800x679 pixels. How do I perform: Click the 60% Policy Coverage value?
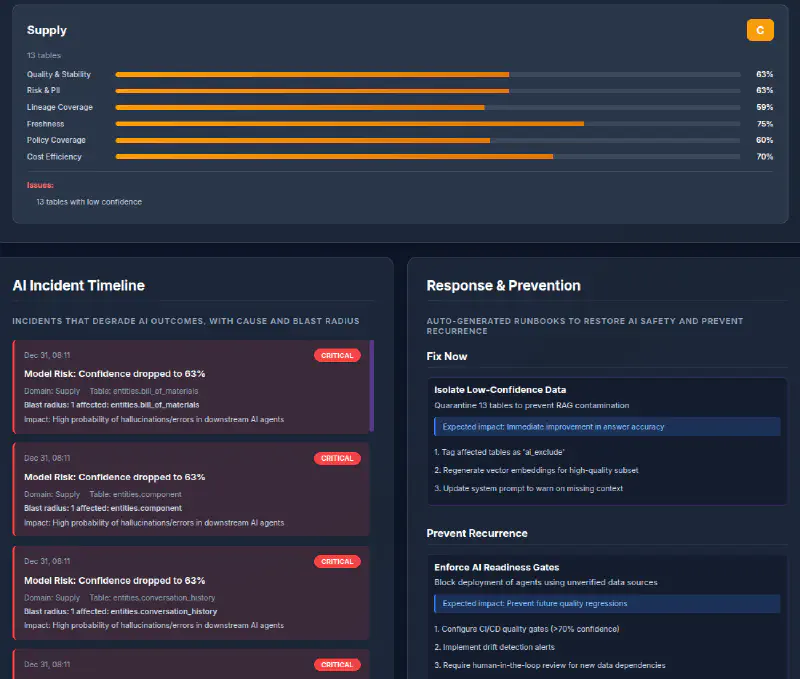(x=764, y=140)
